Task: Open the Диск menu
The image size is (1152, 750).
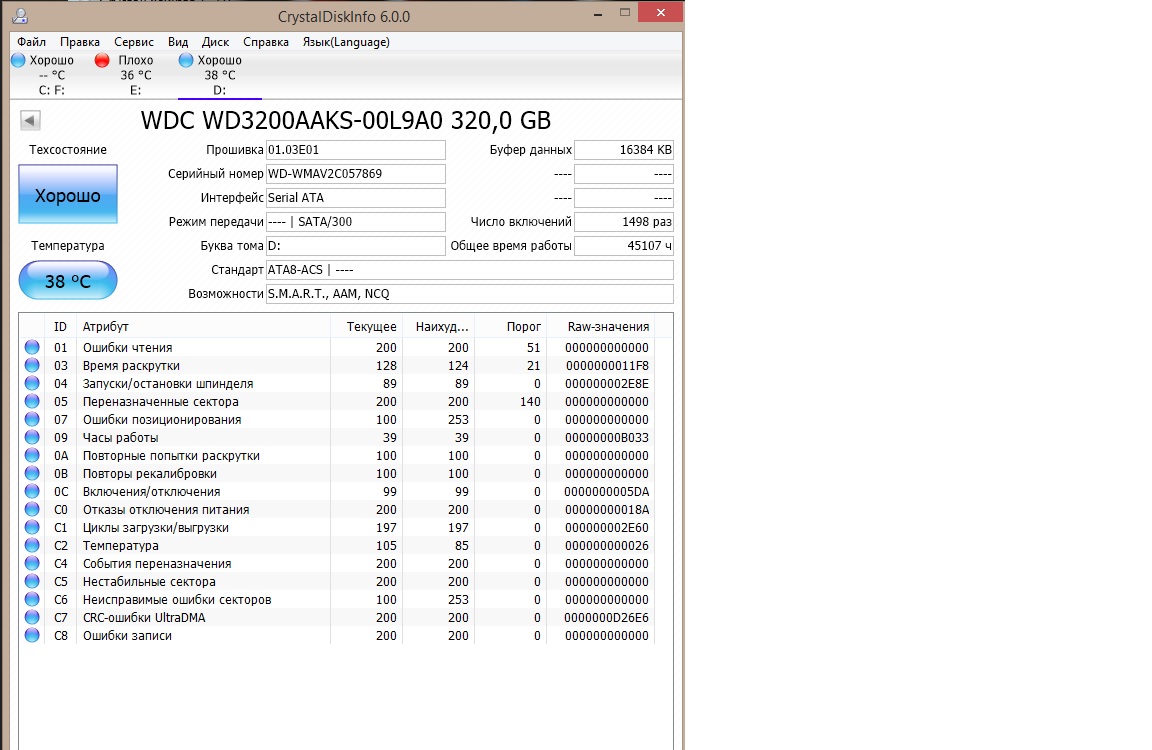Action: point(215,42)
